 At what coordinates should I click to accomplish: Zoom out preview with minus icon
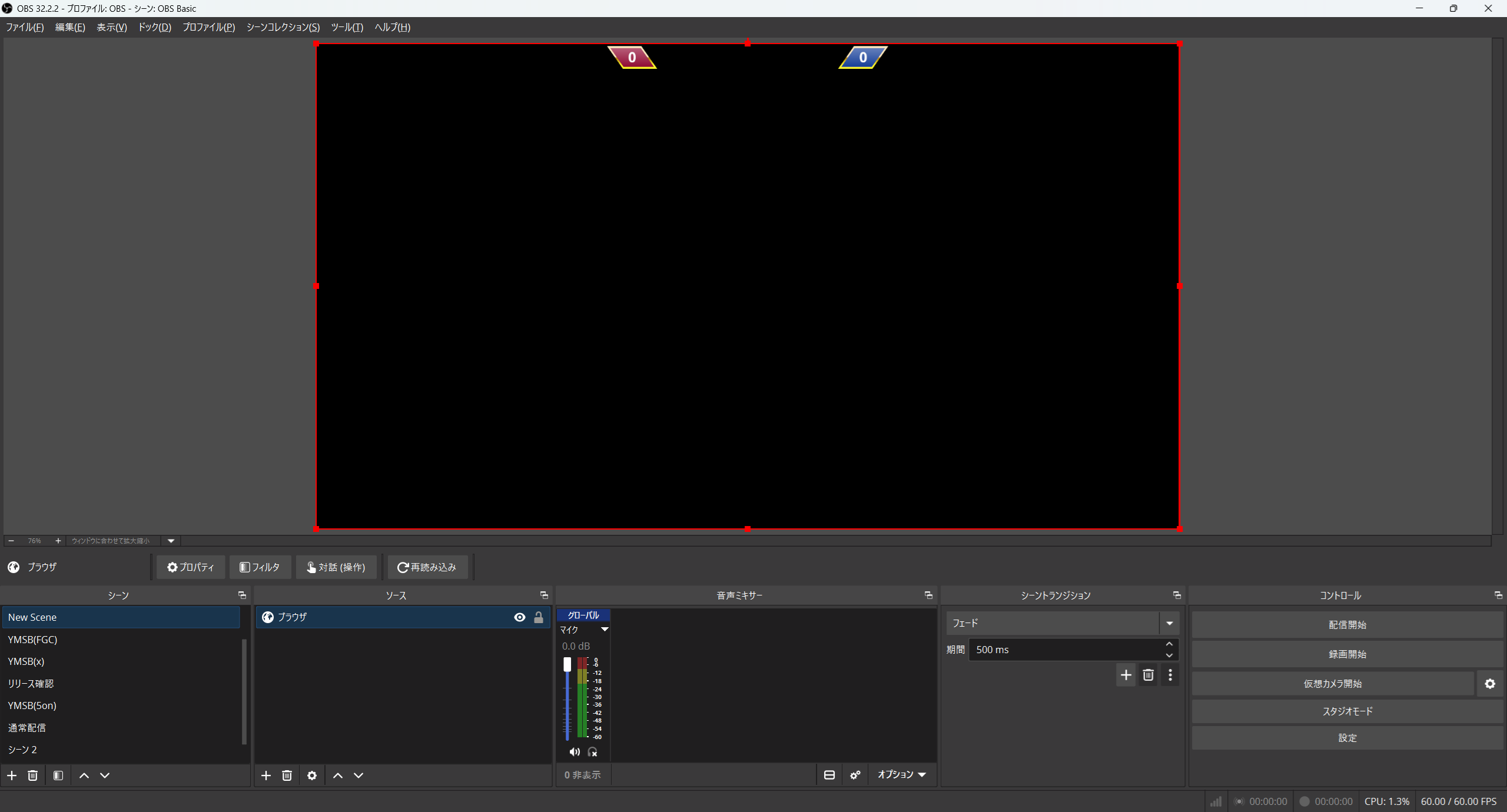pos(11,541)
